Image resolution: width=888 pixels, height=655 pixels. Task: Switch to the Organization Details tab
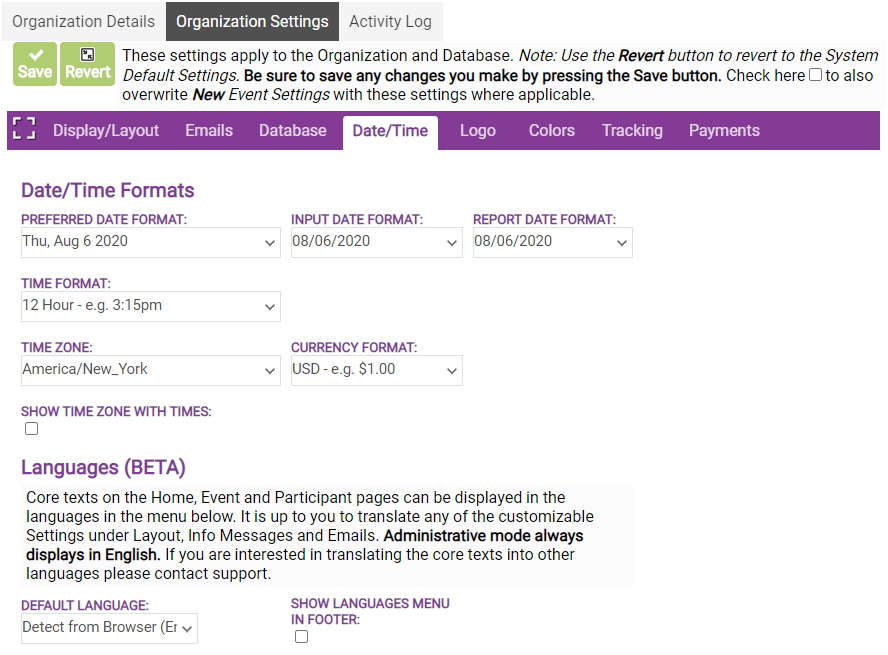[x=84, y=21]
